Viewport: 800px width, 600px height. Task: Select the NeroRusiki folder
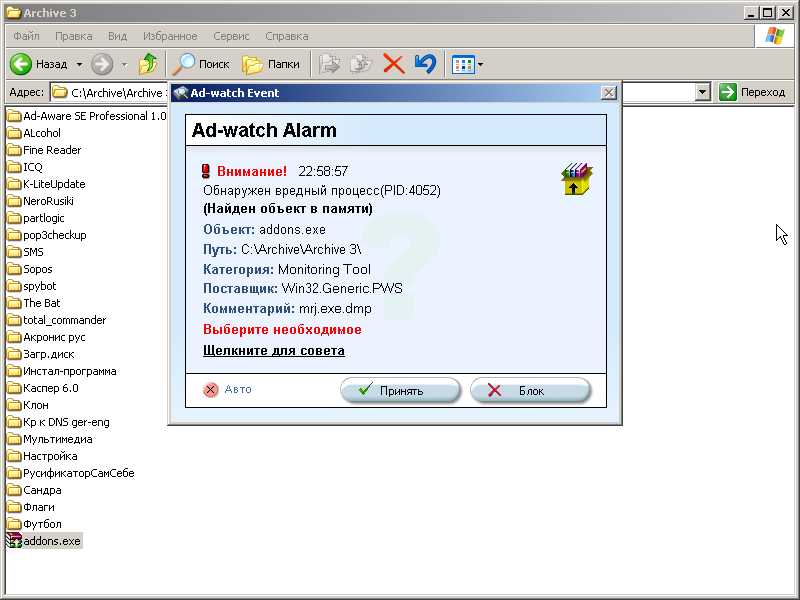(x=40, y=201)
